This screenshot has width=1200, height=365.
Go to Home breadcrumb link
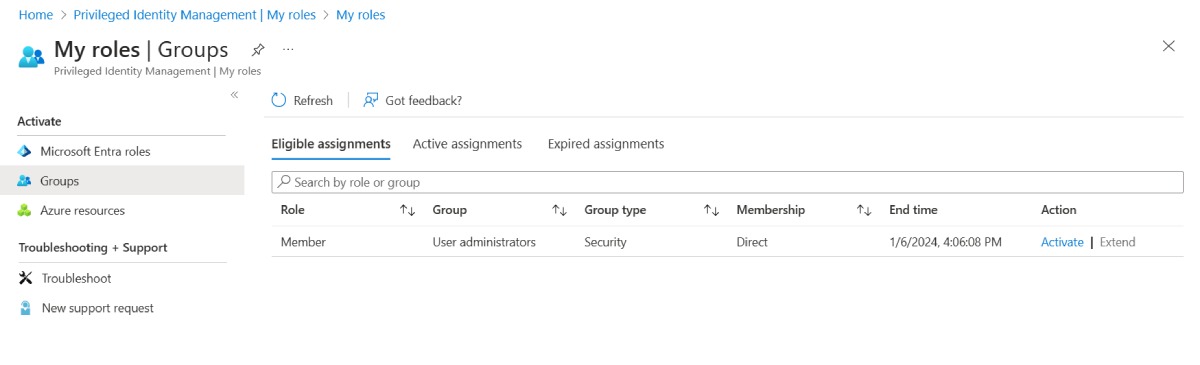[36, 15]
